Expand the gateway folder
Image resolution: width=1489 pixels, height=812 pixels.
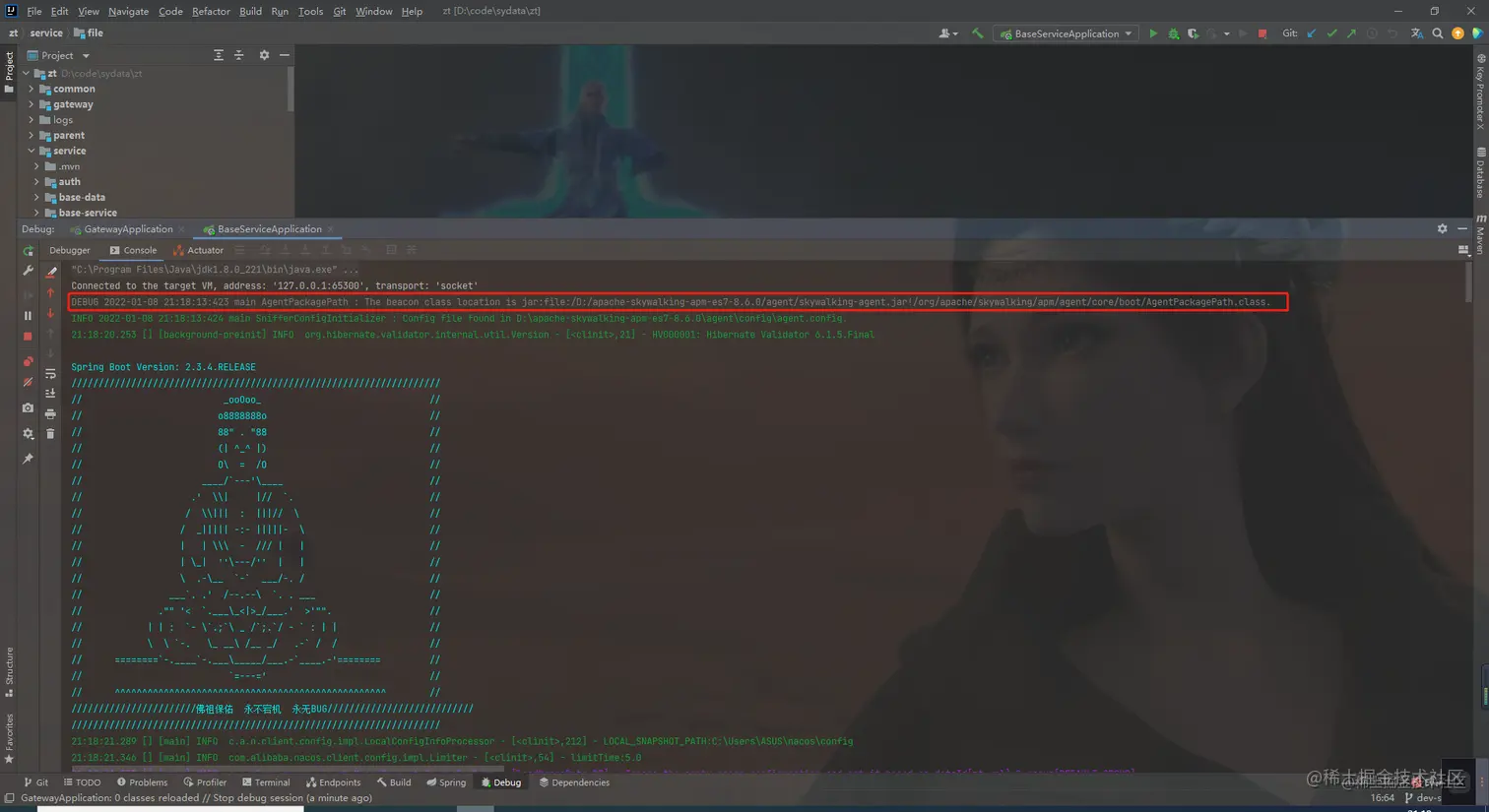(32, 104)
